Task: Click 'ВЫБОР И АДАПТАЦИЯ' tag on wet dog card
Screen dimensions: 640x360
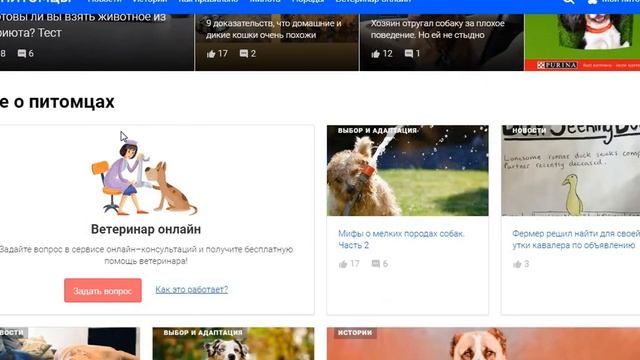Action: point(377,131)
